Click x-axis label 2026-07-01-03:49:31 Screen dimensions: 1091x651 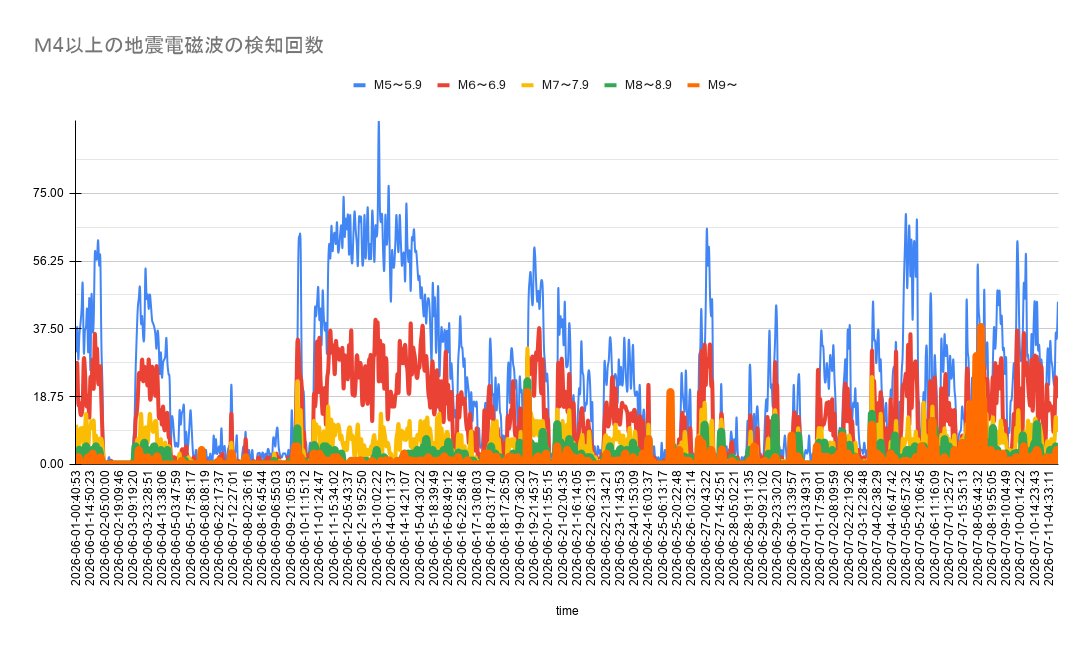click(804, 528)
